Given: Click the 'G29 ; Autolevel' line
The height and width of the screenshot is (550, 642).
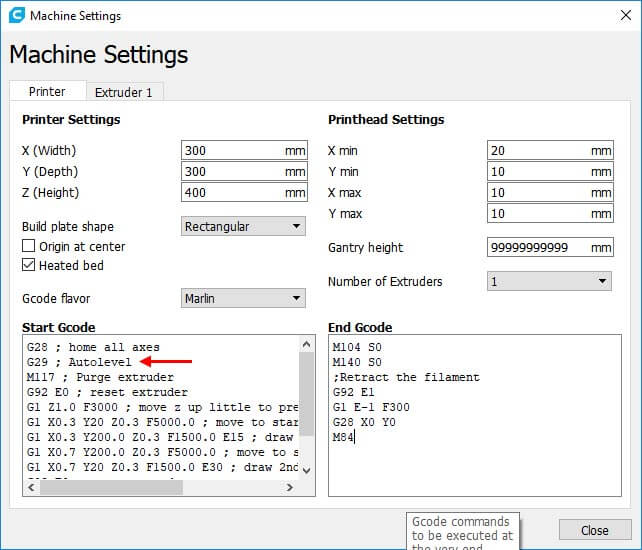Looking at the screenshot, I should point(79,362).
